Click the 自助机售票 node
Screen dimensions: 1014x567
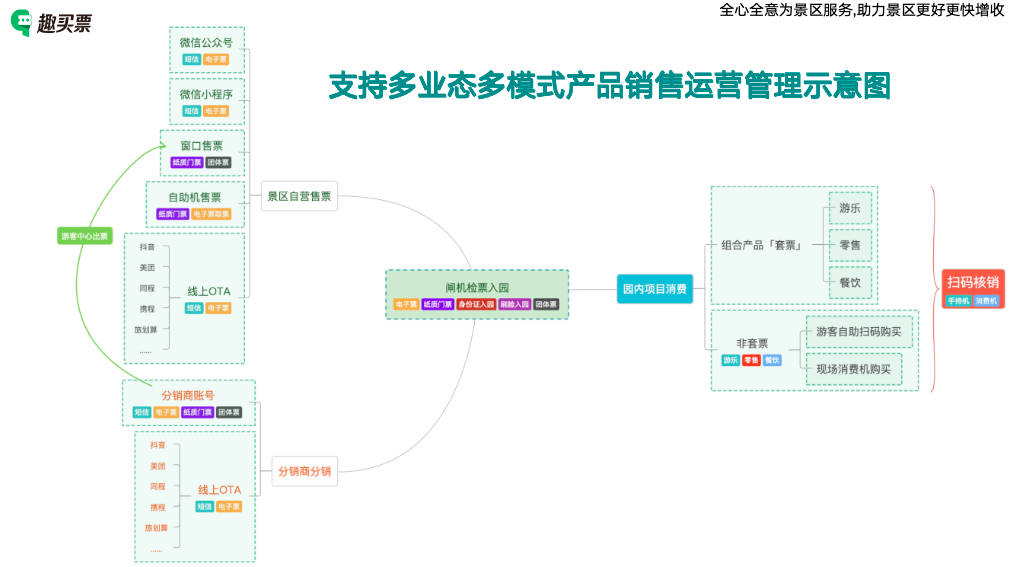point(195,197)
